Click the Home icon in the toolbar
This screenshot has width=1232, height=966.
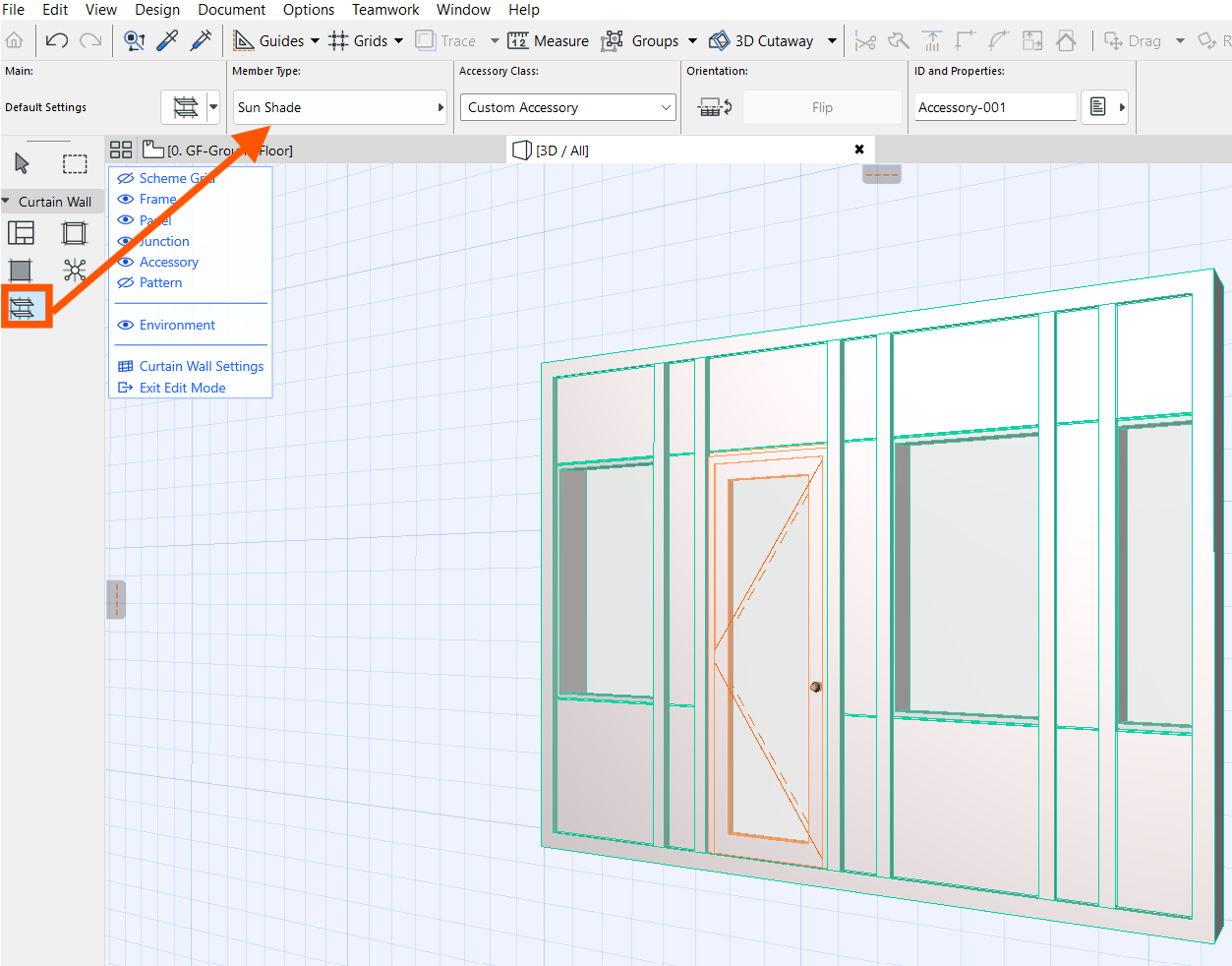tap(15, 40)
